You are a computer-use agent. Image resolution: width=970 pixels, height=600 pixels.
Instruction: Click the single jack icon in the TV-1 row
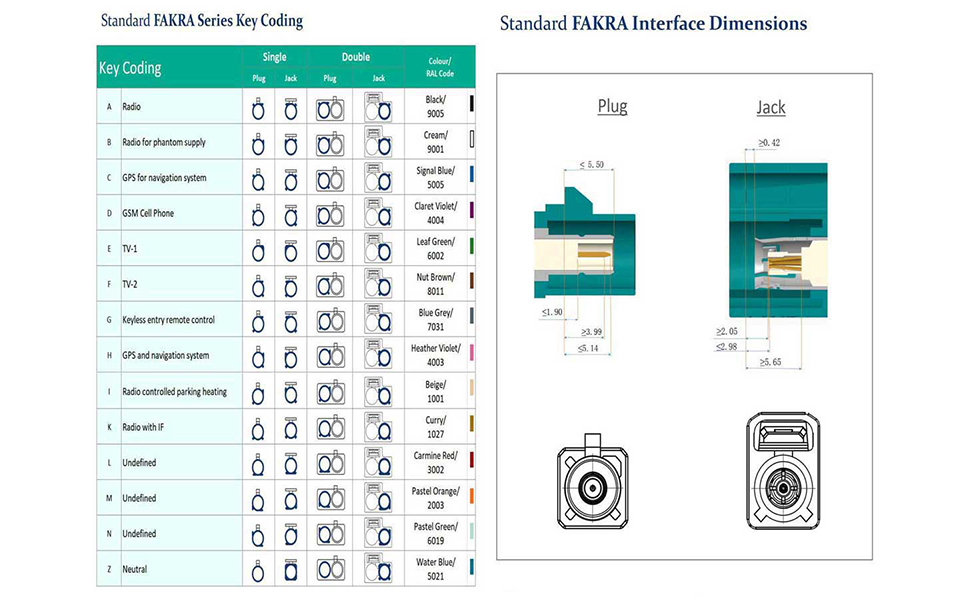(x=291, y=251)
